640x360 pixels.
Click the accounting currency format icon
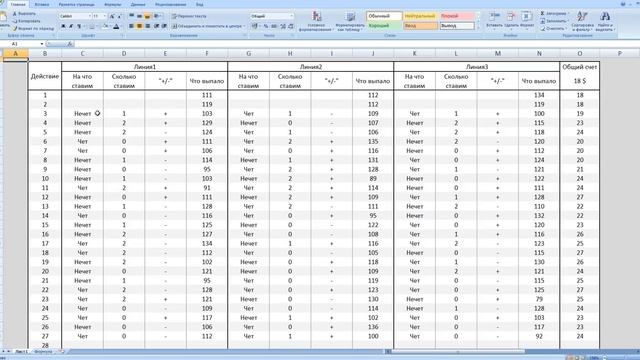point(256,26)
